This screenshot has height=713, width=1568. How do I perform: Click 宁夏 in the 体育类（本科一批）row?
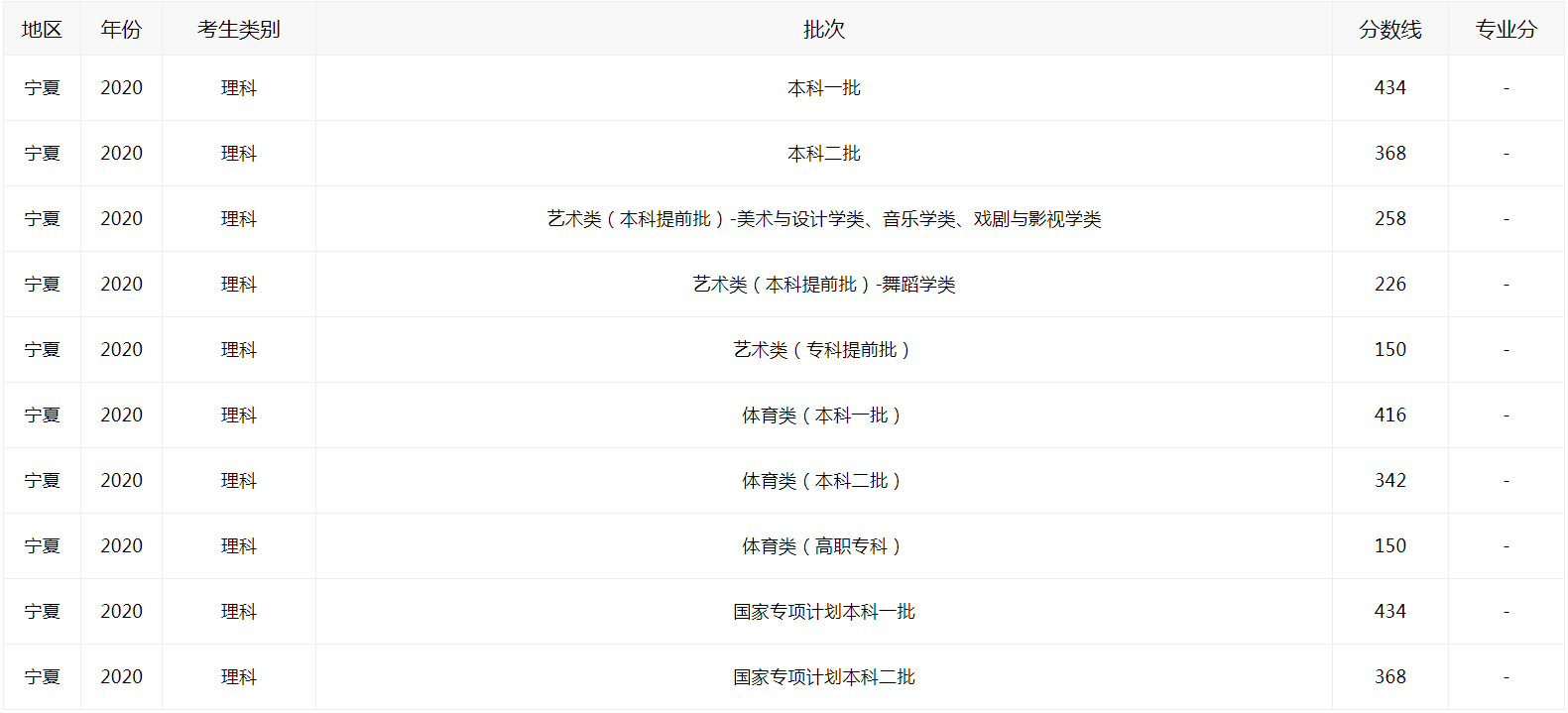(x=42, y=416)
